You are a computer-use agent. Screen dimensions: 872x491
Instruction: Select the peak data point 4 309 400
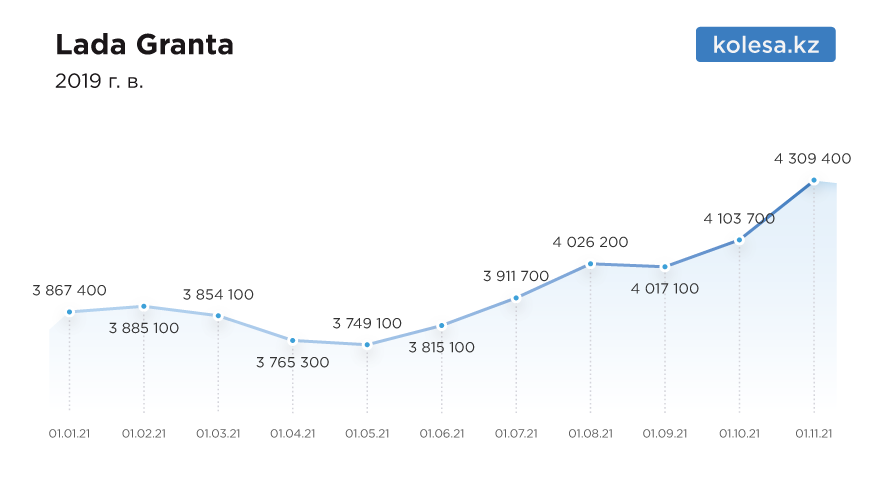pyautogui.click(x=814, y=180)
